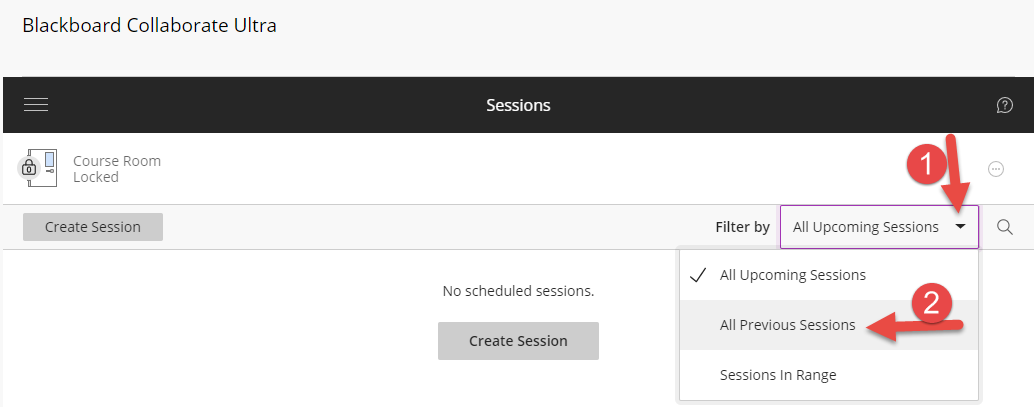The height and width of the screenshot is (407, 1034).
Task: Select All Upcoming Sessions from list
Action: tap(792, 275)
